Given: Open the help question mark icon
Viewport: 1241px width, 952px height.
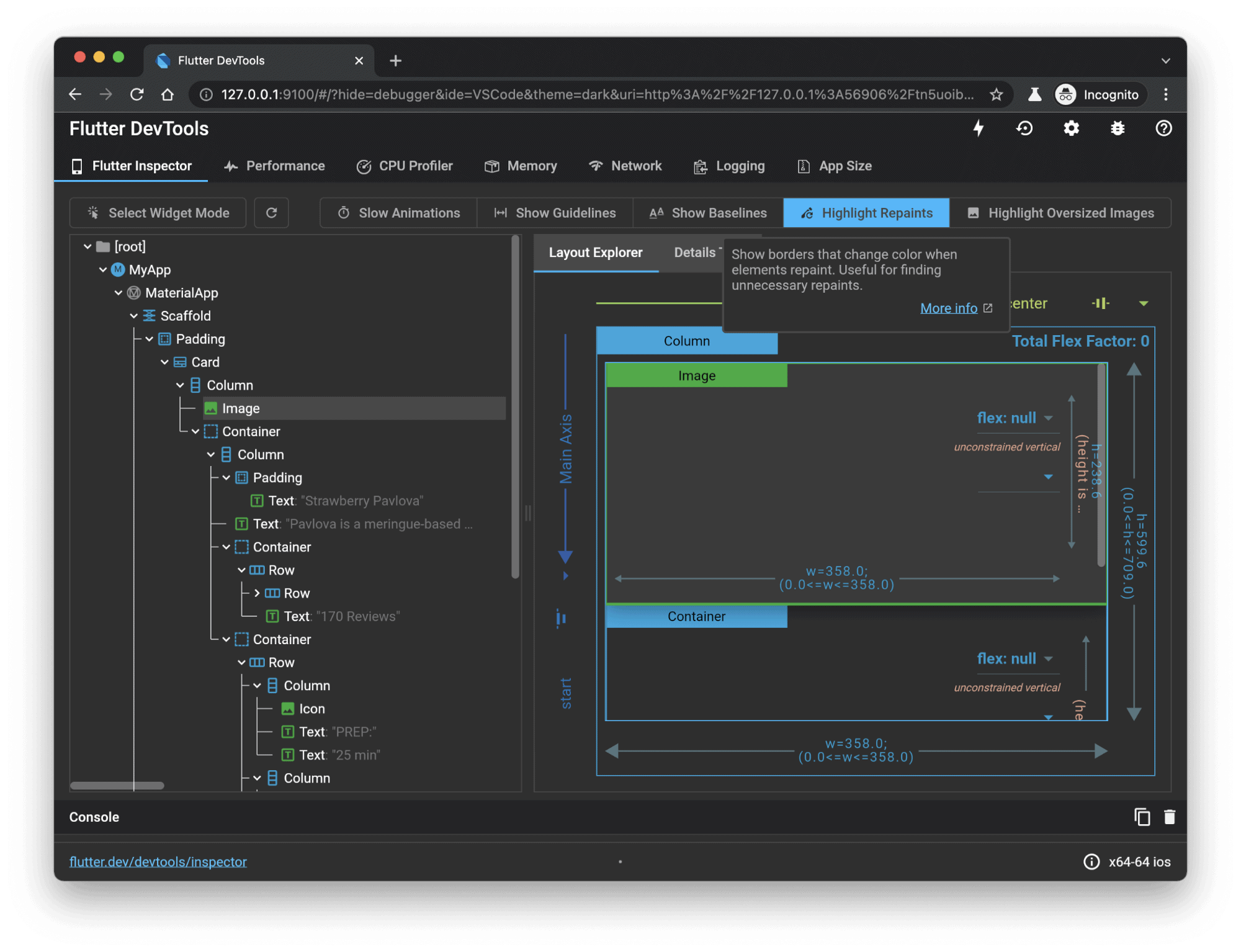Looking at the screenshot, I should [1163, 128].
